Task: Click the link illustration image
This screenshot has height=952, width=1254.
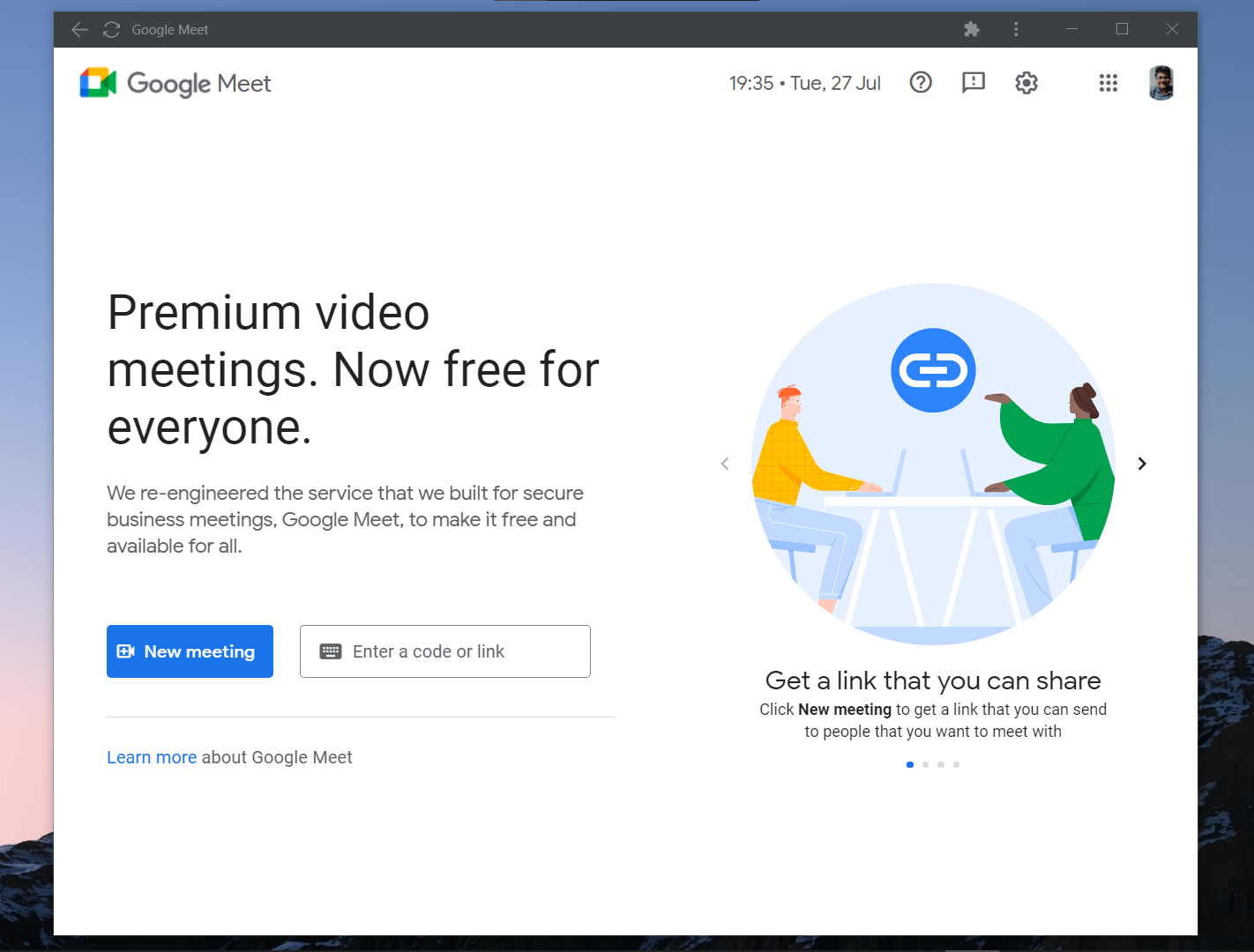Action: (x=933, y=465)
